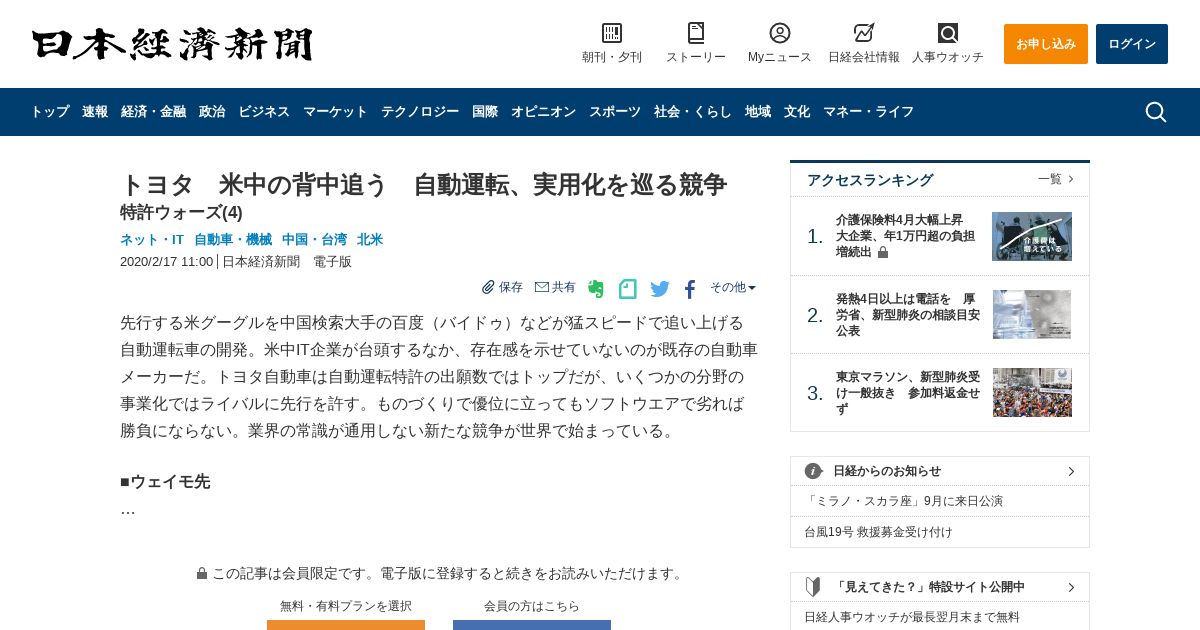Share article to Evernote elephant icon
1200x630 pixels.
596,289
